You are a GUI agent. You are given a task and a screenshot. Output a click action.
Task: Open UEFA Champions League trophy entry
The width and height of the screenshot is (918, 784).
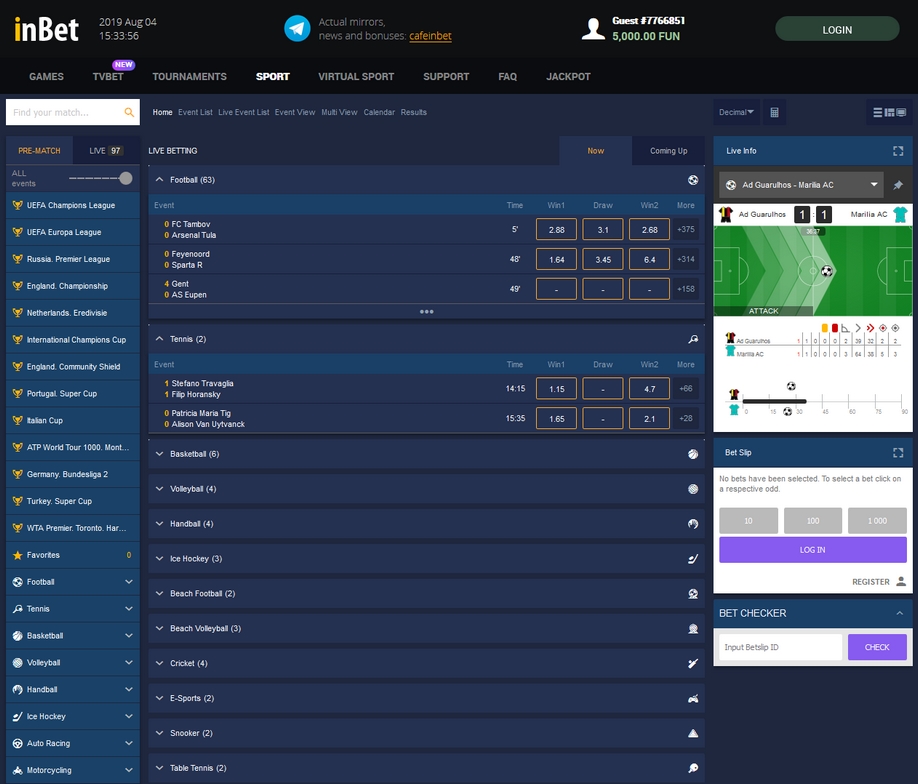pyautogui.click(x=73, y=205)
